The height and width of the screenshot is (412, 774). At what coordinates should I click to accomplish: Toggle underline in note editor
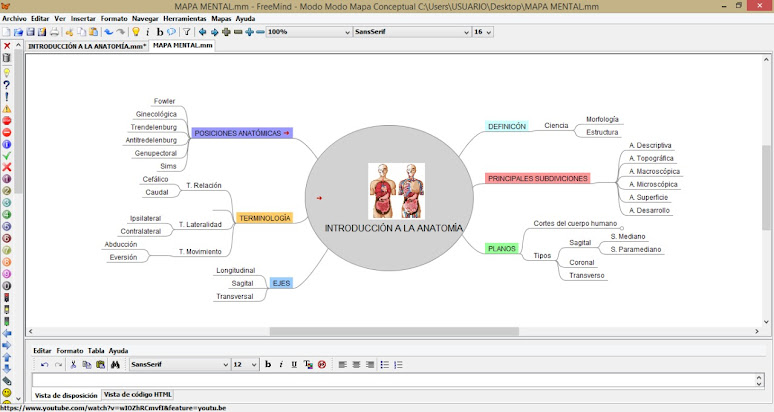click(x=294, y=365)
